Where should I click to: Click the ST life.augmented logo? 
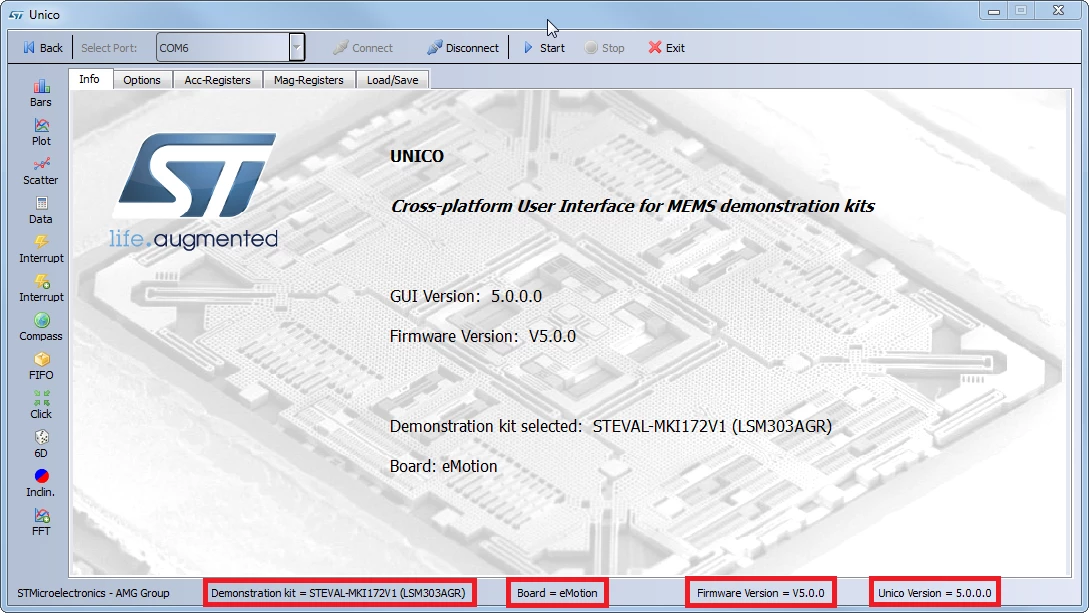194,191
